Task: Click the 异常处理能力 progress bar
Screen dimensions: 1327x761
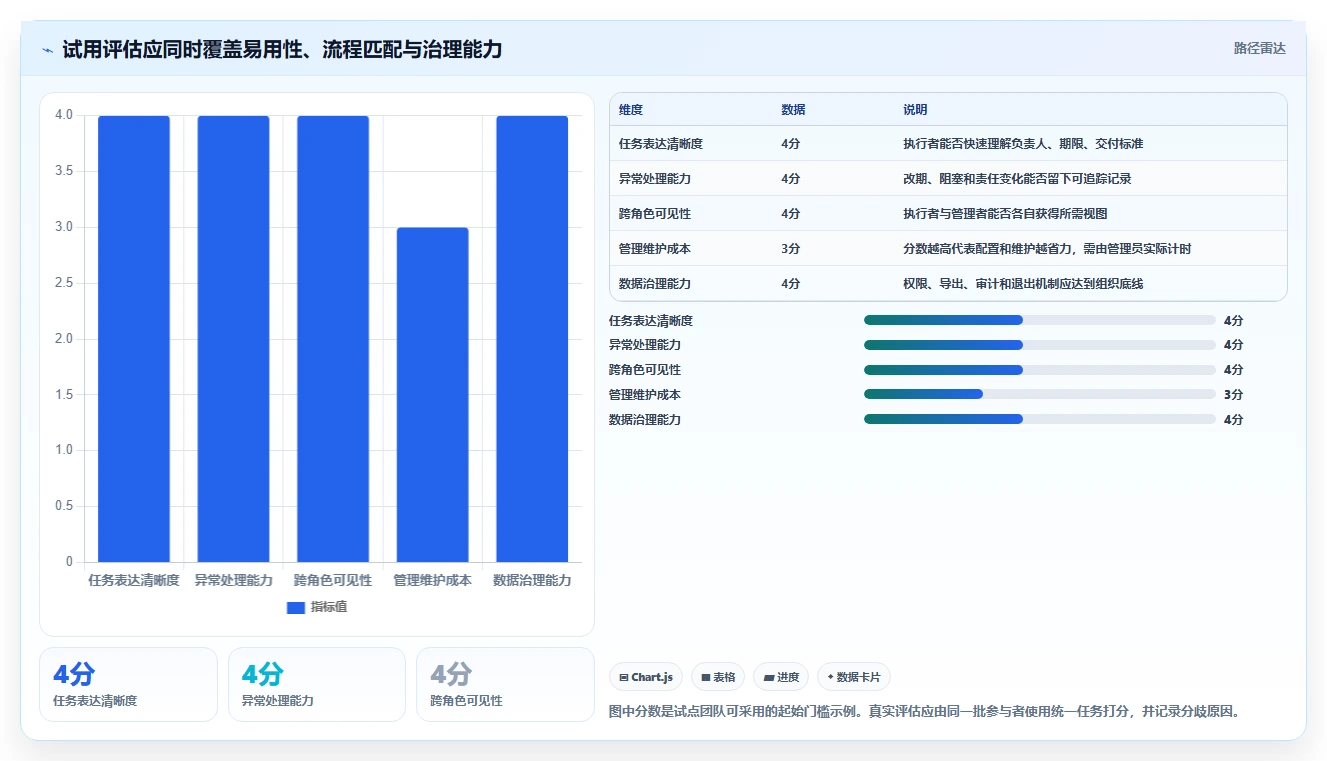Action: point(1040,345)
